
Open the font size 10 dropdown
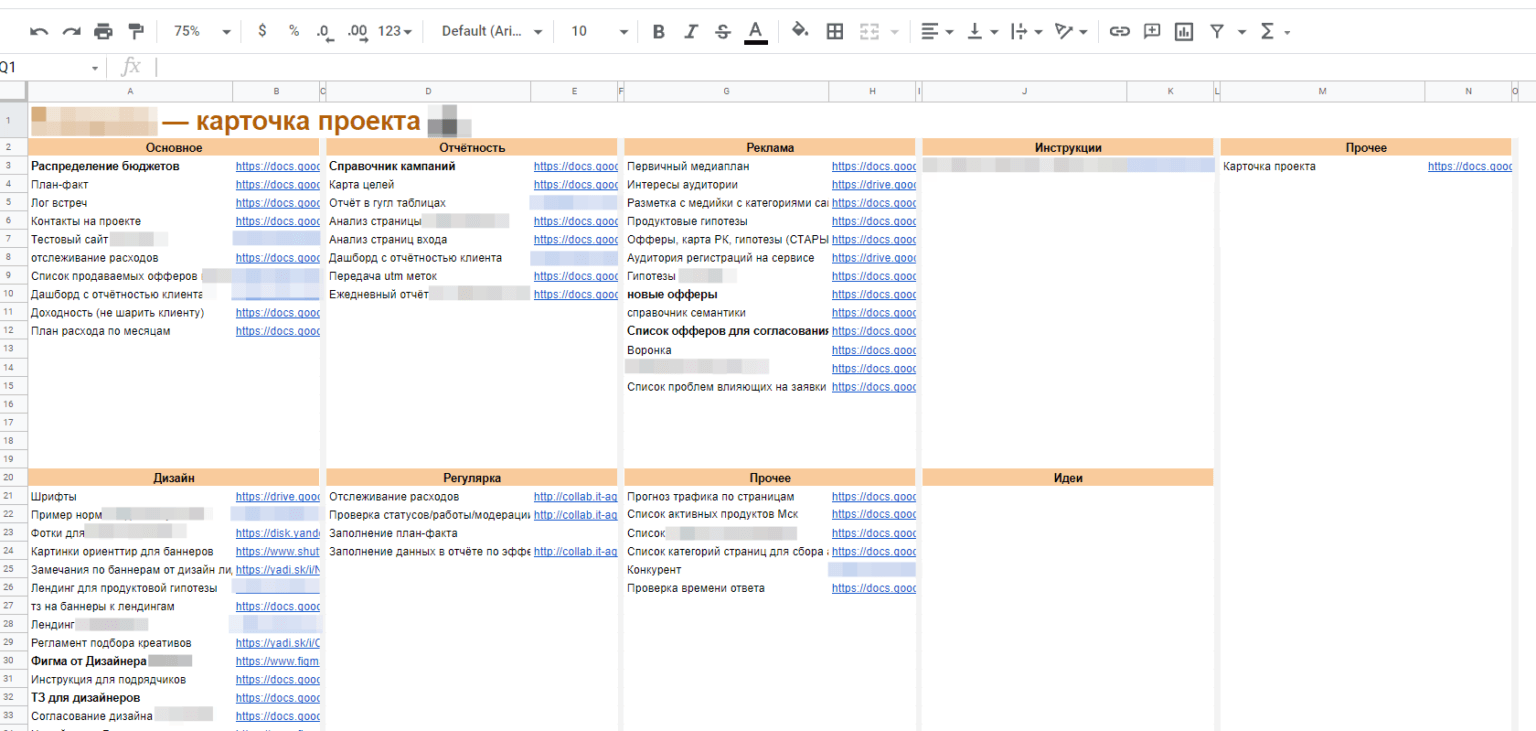599,31
